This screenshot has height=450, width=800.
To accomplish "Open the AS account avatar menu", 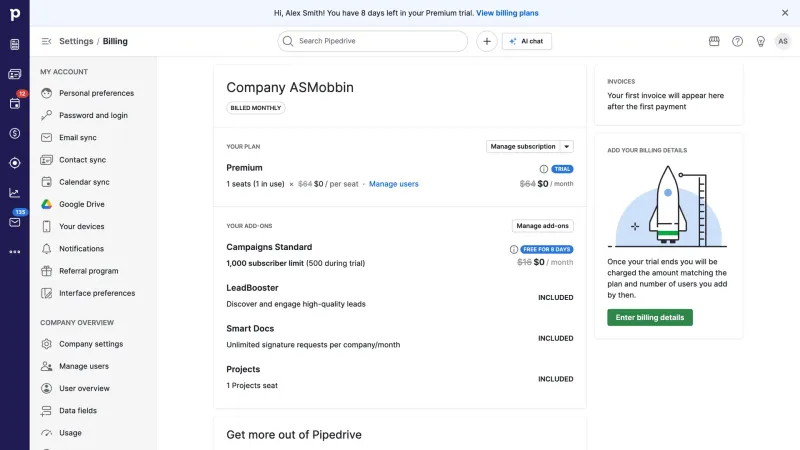I will tap(783, 41).
